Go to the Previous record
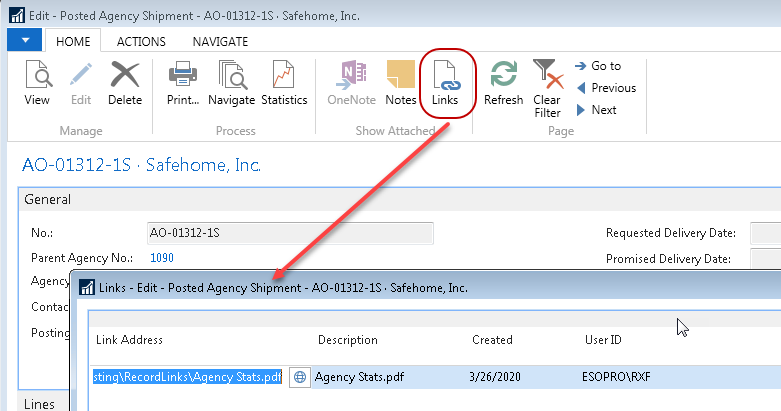 605,88
